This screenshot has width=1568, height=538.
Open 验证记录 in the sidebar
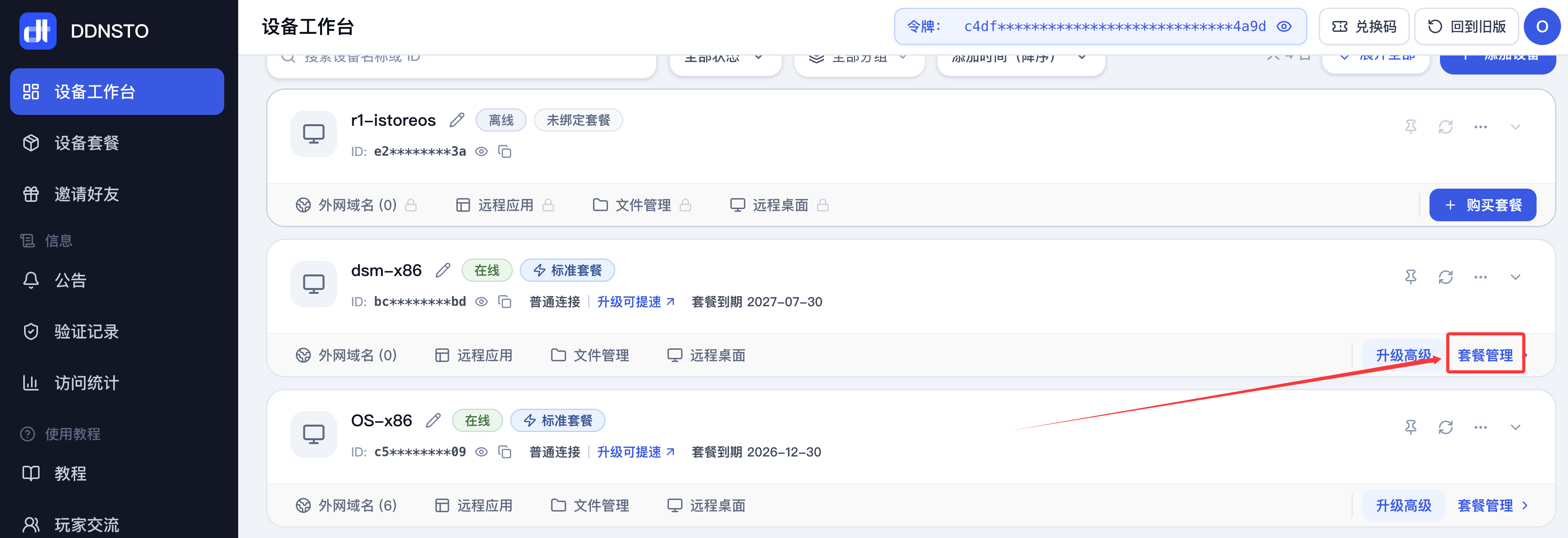pos(117,331)
